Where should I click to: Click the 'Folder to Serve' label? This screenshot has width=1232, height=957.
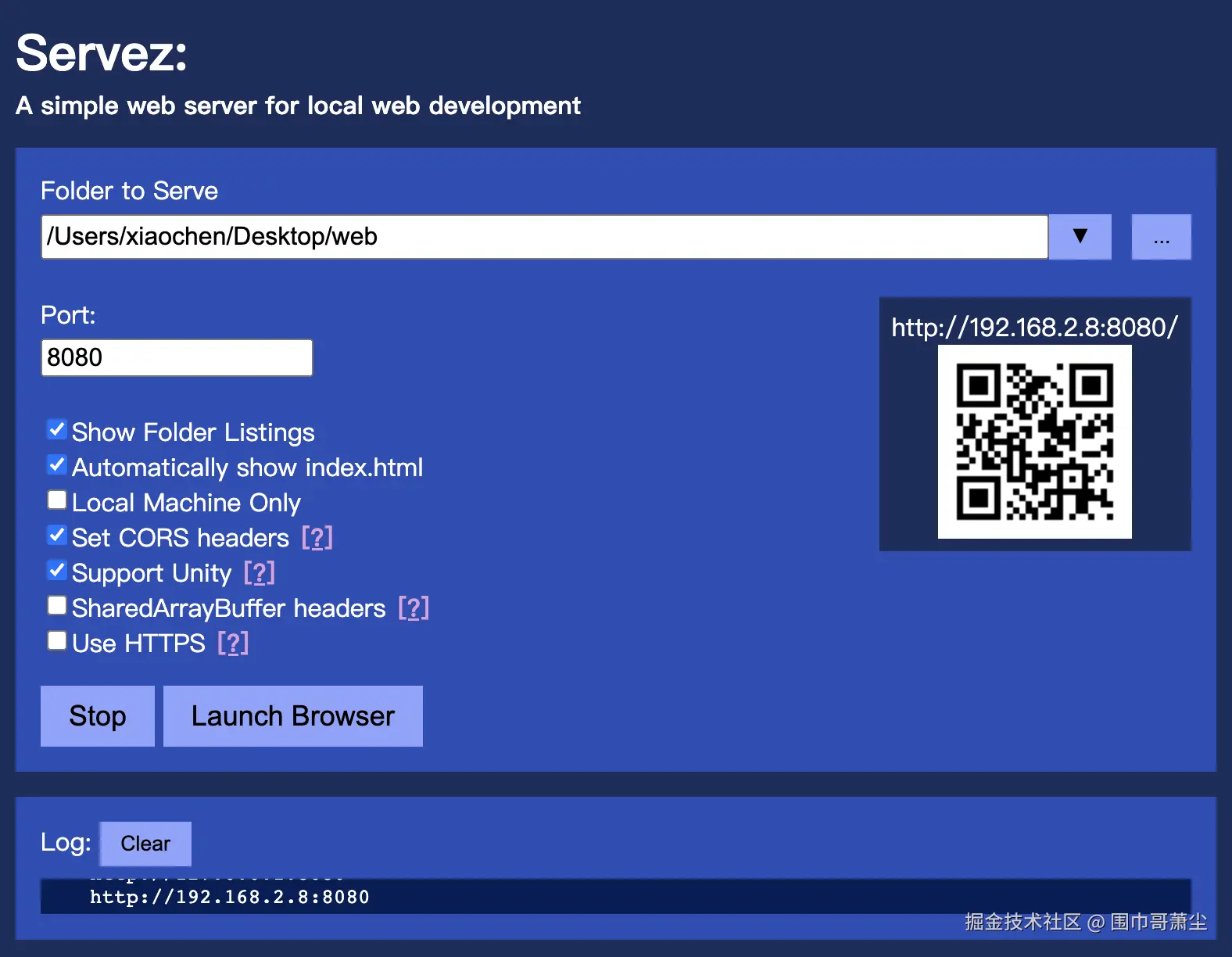tap(129, 191)
